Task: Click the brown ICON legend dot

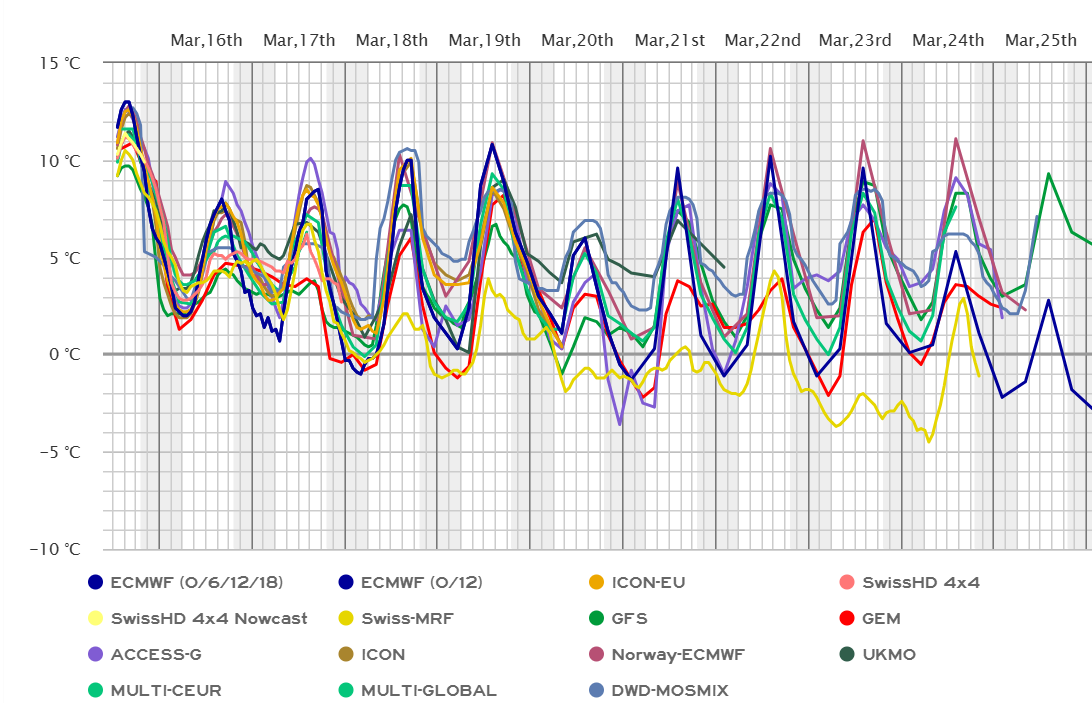Action: coord(345,654)
